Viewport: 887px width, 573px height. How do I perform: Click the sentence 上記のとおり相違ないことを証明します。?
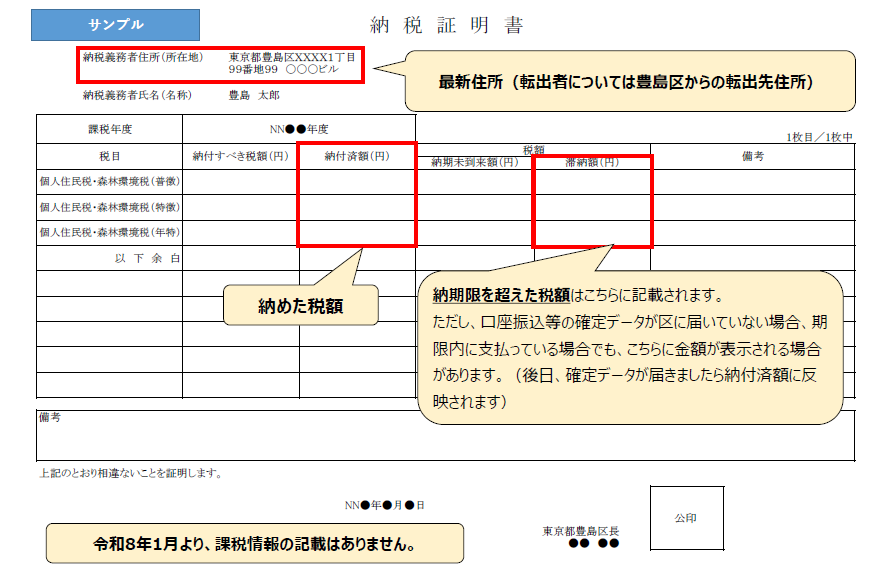click(x=131, y=473)
